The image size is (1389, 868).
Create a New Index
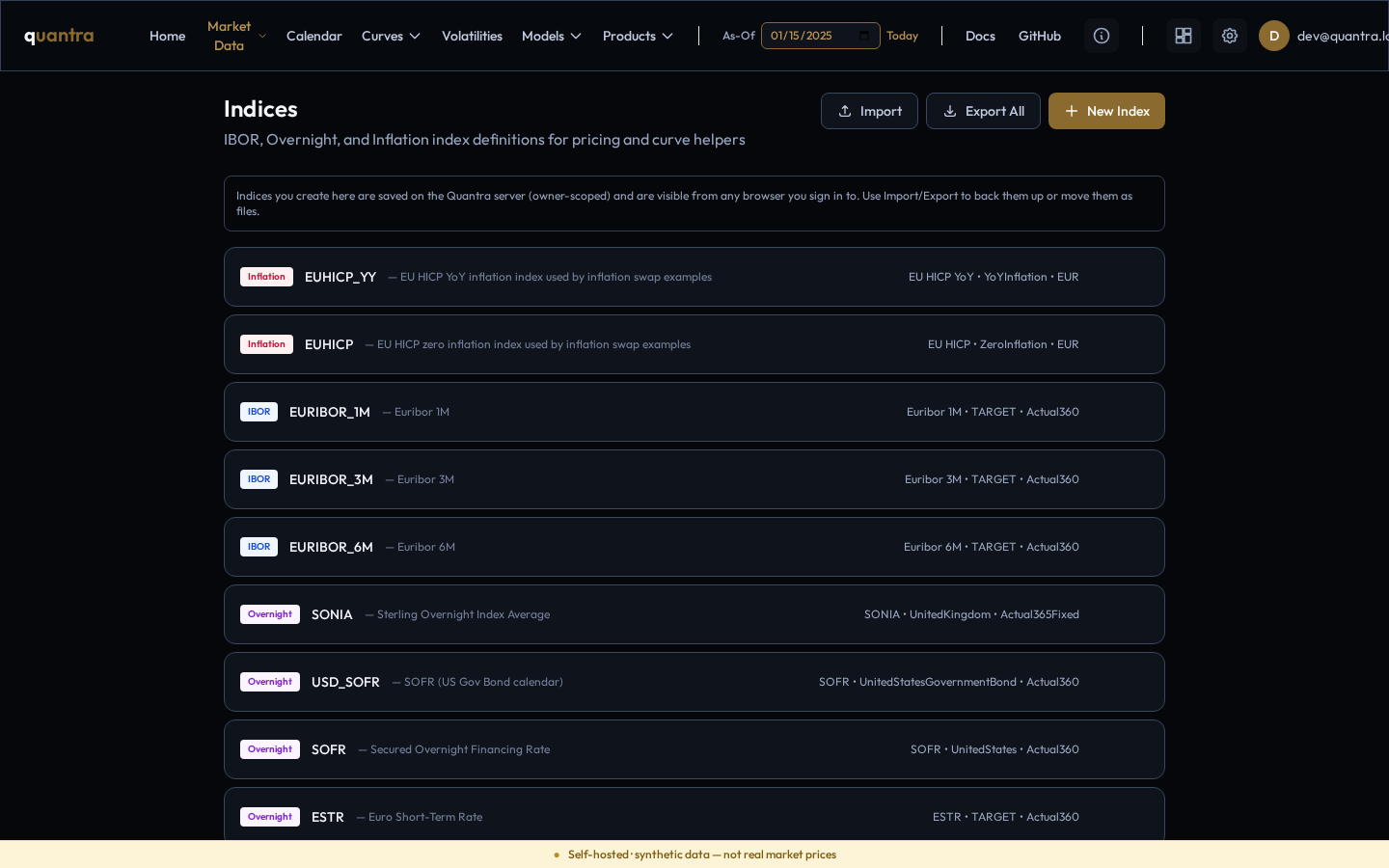(x=1106, y=111)
